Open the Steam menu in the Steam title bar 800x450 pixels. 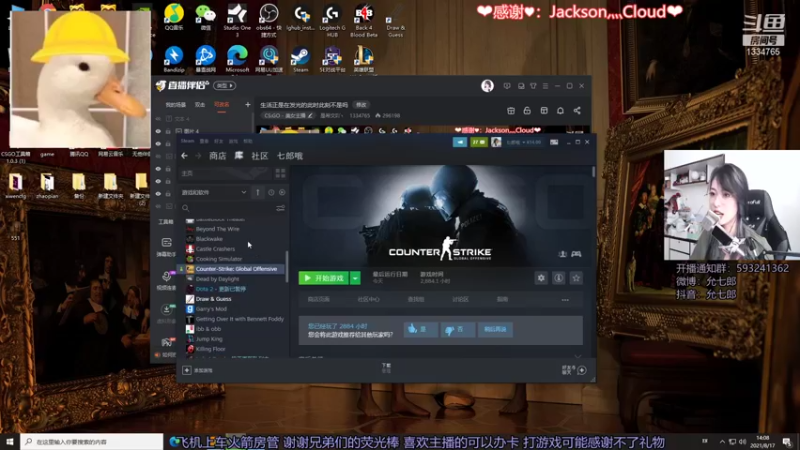click(x=188, y=141)
